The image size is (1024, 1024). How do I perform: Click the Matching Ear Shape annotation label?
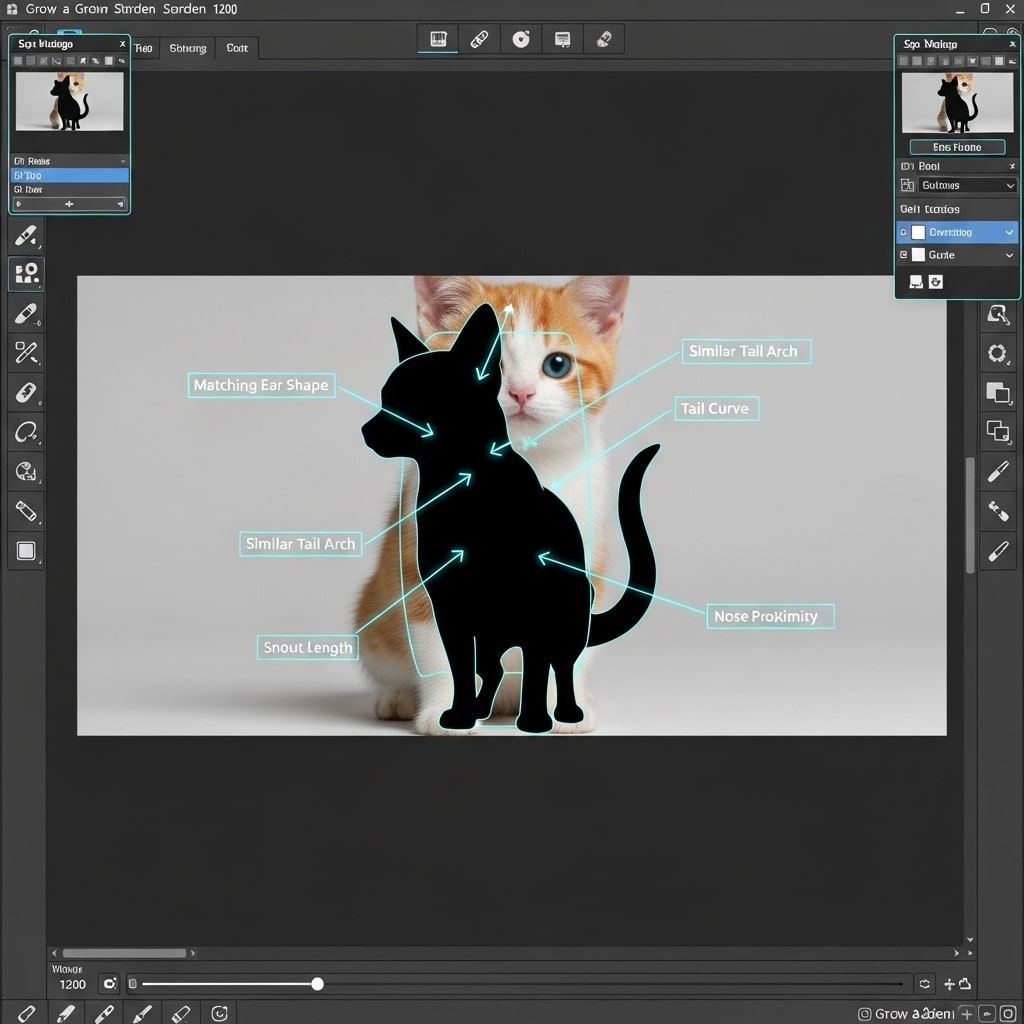point(261,385)
